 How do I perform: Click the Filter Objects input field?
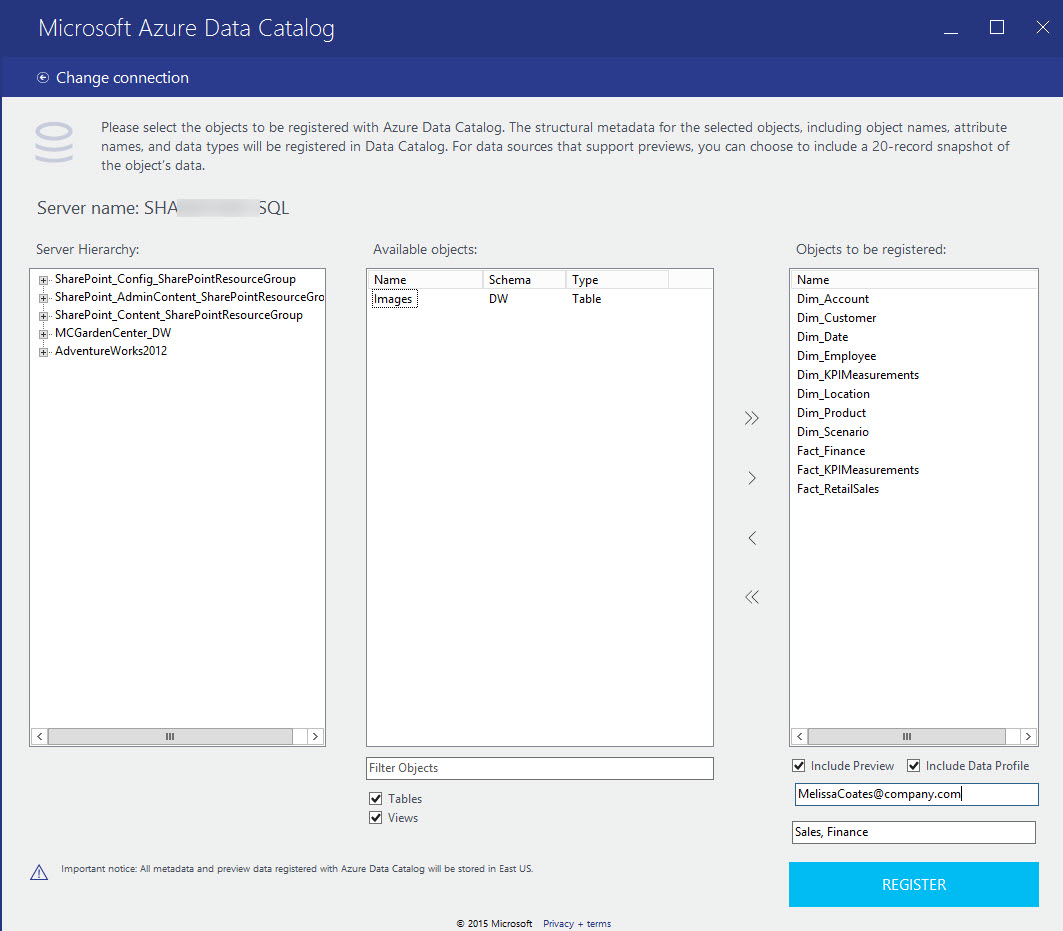[x=540, y=768]
